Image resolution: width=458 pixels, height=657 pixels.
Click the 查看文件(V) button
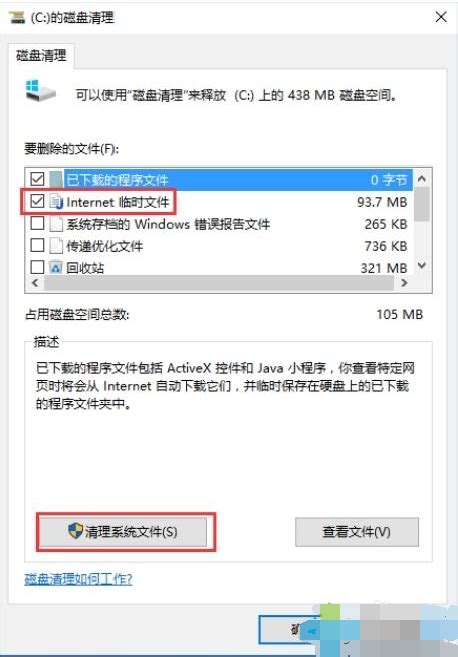click(x=357, y=532)
